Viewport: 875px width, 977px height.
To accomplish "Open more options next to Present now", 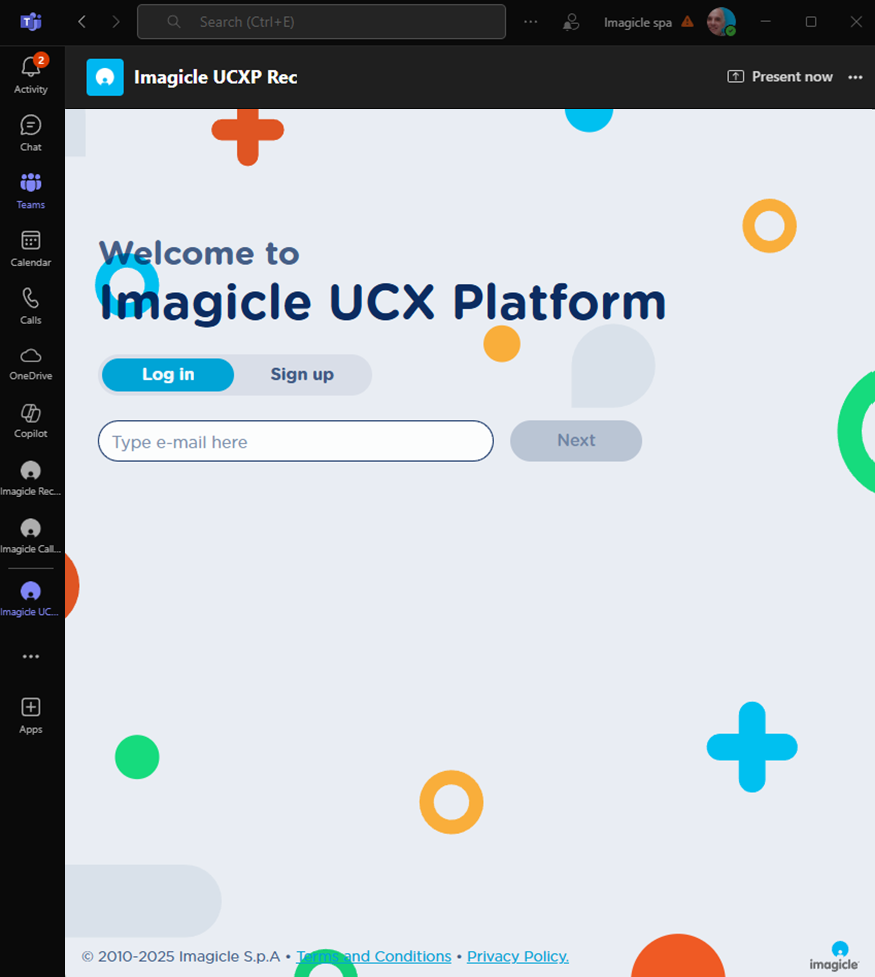I will (855, 77).
